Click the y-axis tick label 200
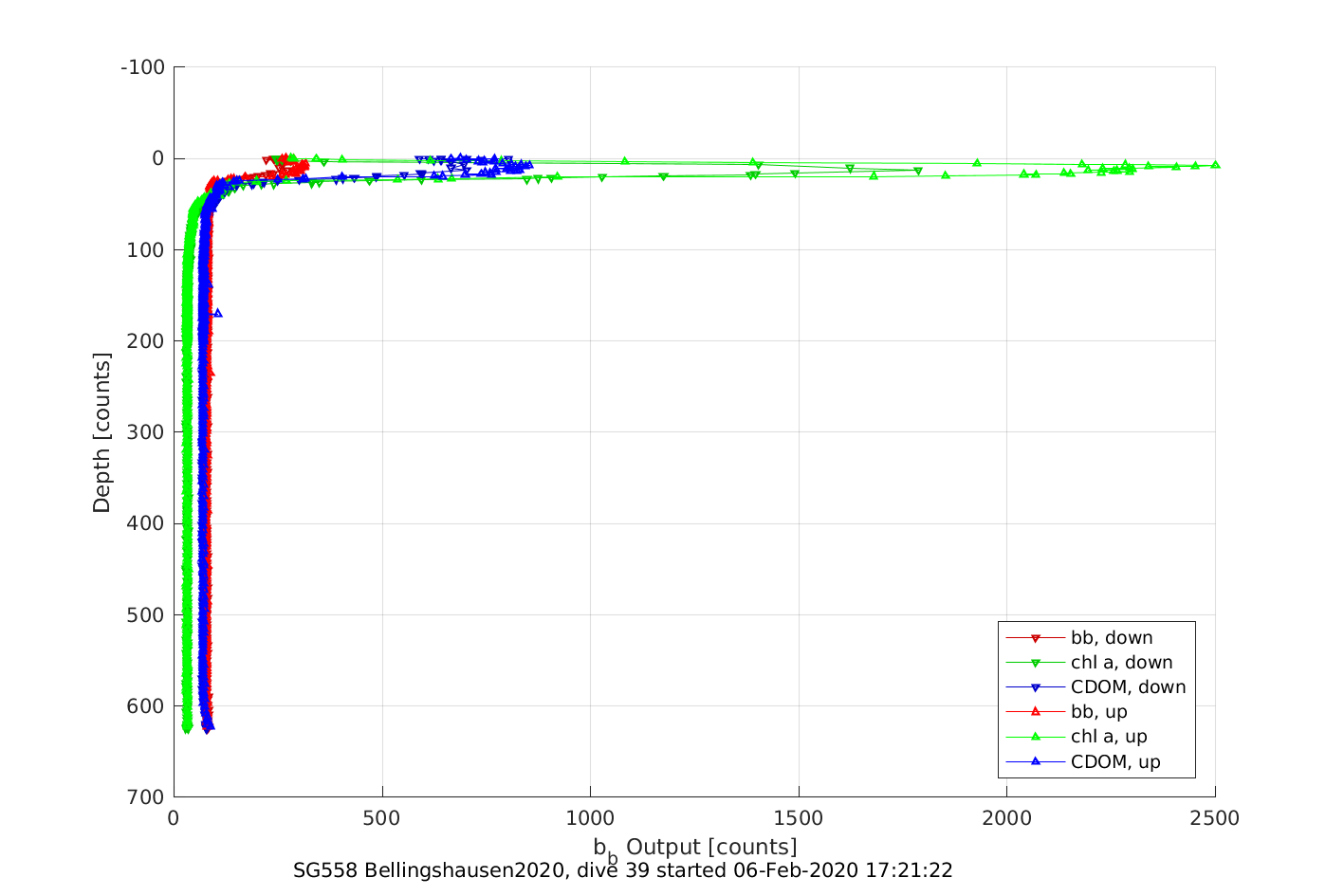Image resolution: width=1344 pixels, height=896 pixels. 148,340
